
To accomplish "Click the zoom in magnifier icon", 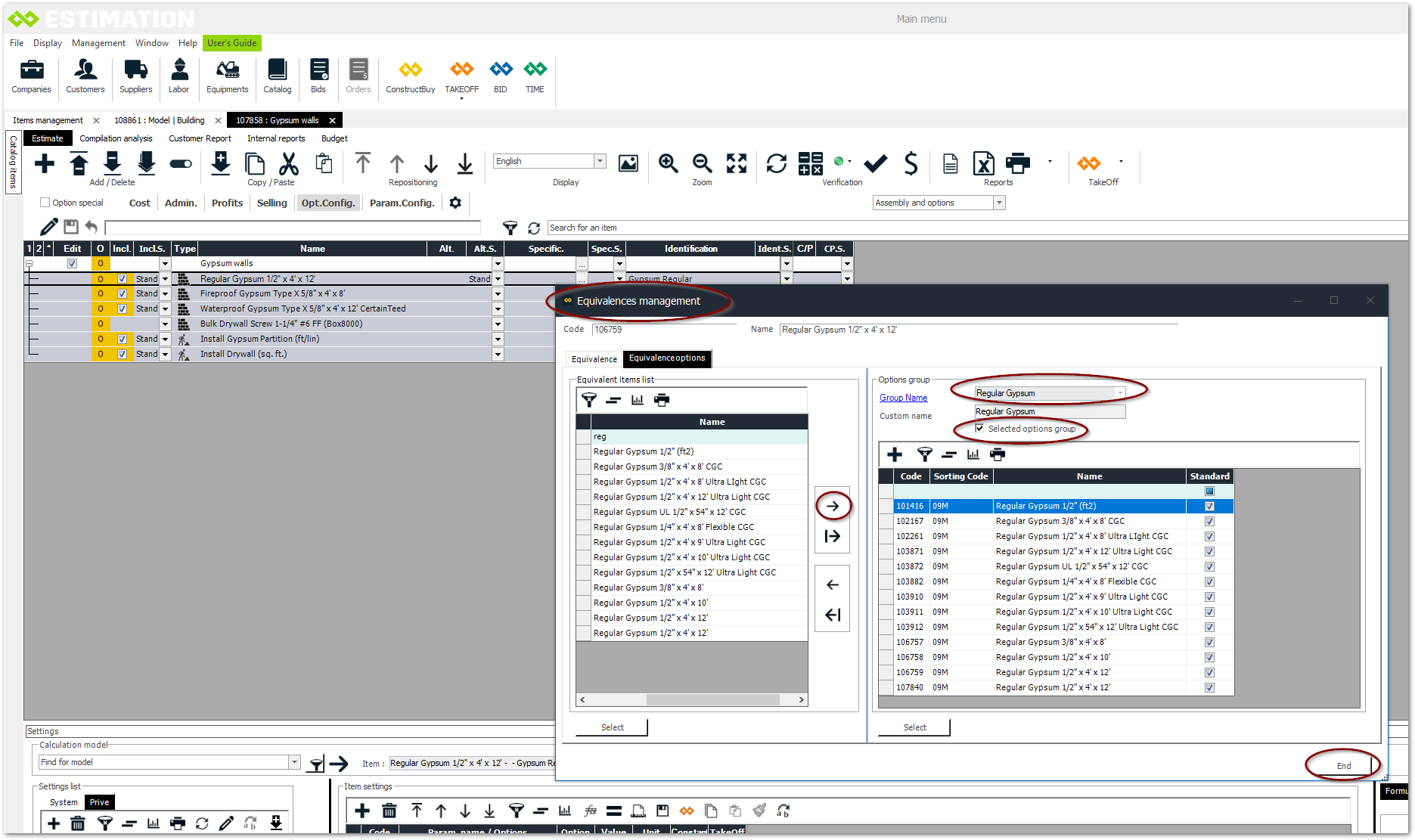I will [x=668, y=163].
